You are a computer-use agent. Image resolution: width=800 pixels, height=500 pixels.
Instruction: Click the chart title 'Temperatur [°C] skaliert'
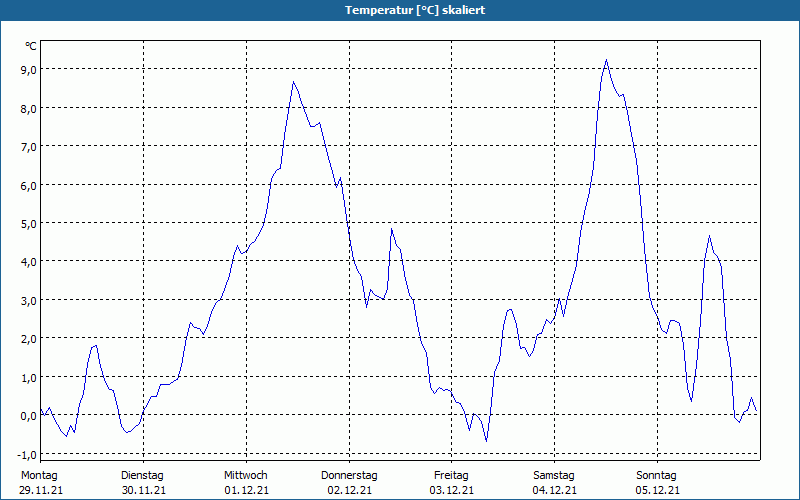pos(415,10)
